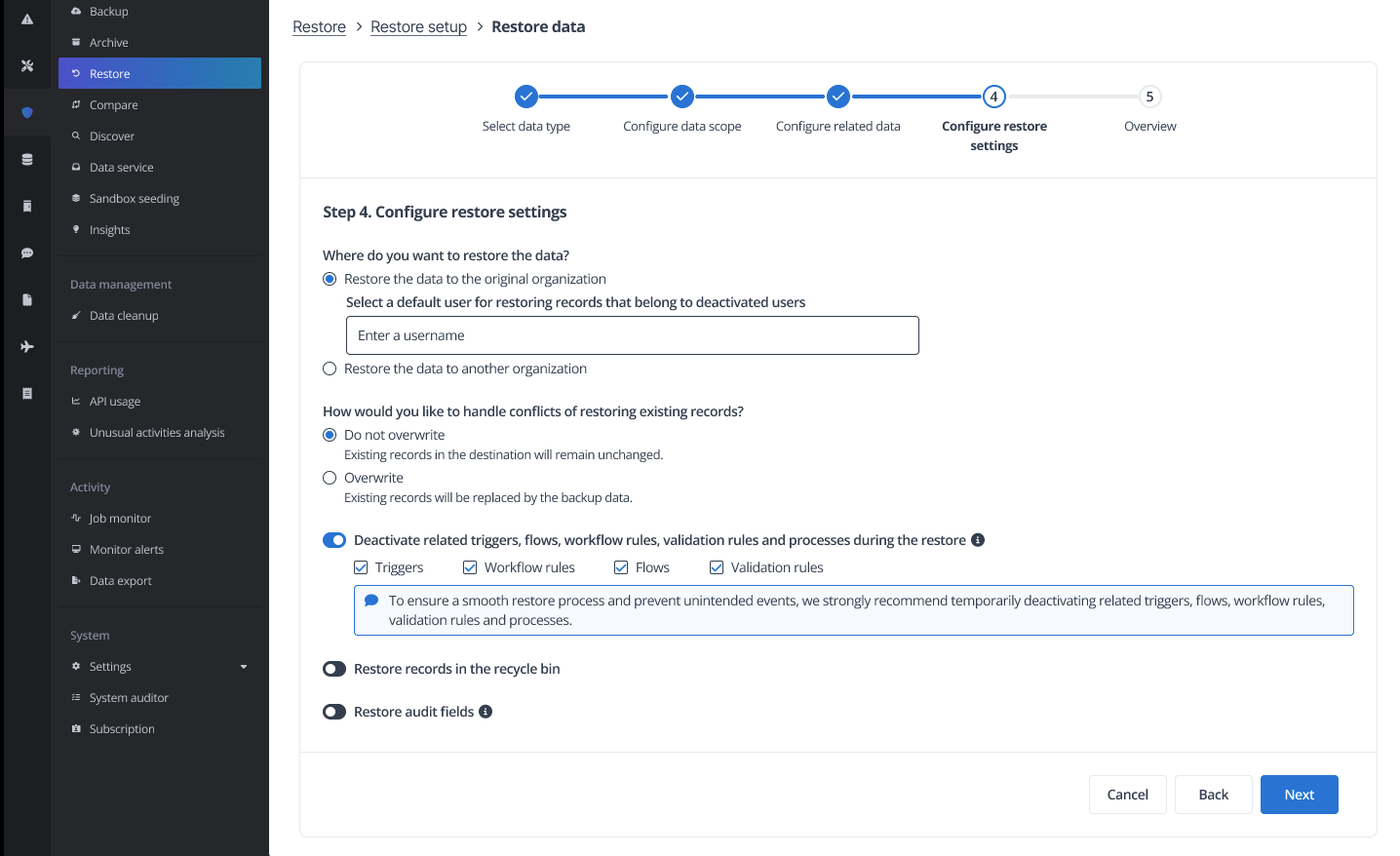Image resolution: width=1400 pixels, height=856 pixels.
Task: Uncheck the Workflow rules checkbox
Action: coord(470,567)
